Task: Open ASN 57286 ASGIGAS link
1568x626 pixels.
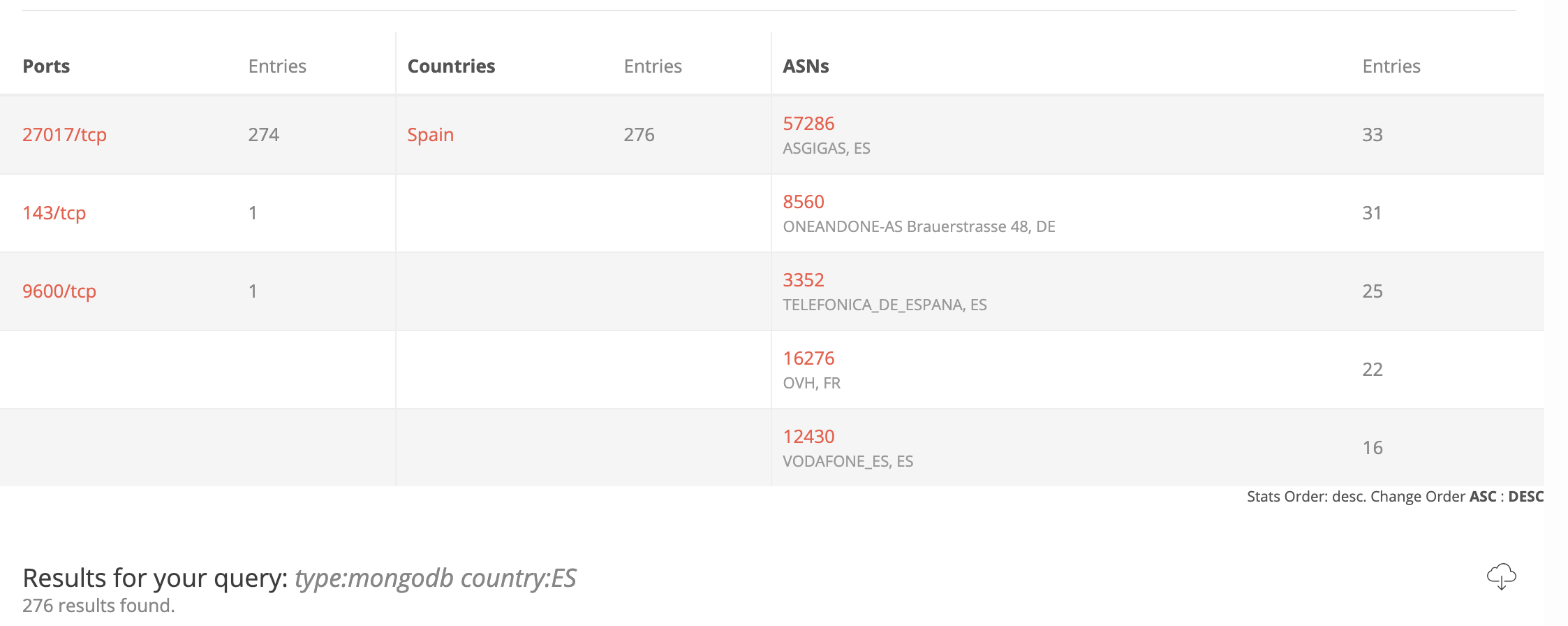Action: pos(808,124)
